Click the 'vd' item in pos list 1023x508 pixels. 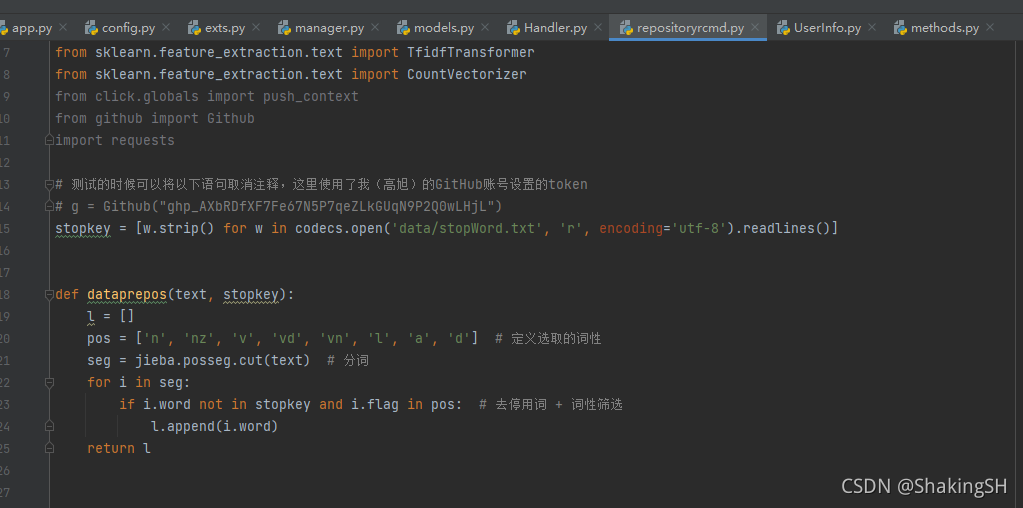point(287,339)
